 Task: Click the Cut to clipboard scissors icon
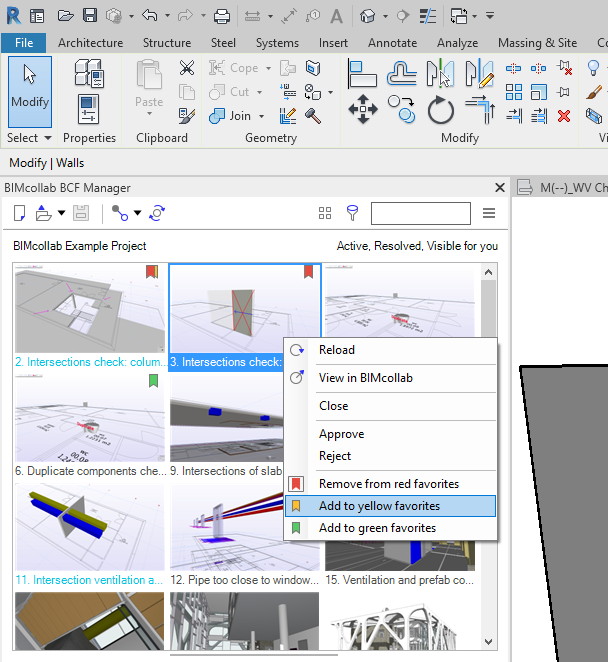coord(187,68)
